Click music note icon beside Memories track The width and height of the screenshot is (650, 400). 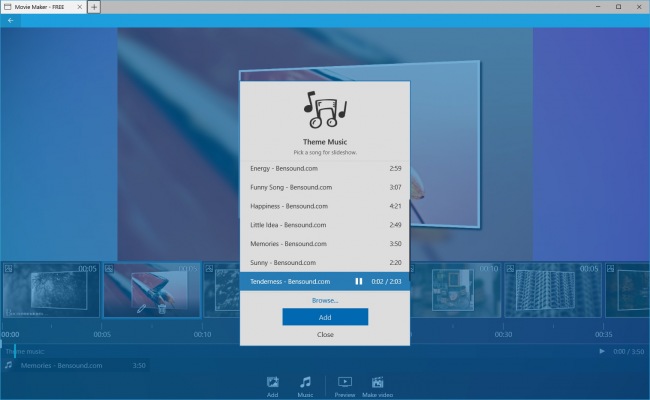(x=8, y=365)
